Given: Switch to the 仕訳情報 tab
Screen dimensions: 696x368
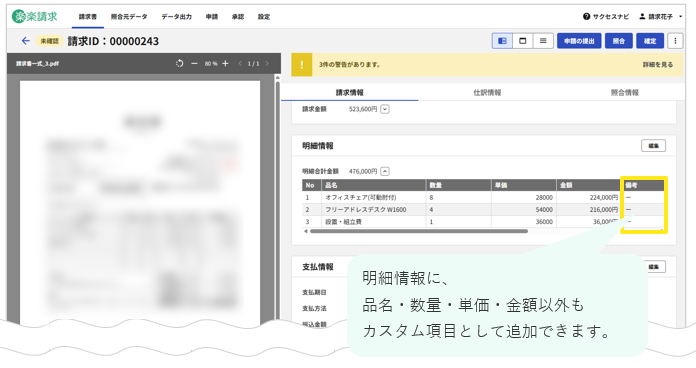Looking at the screenshot, I should (487, 92).
